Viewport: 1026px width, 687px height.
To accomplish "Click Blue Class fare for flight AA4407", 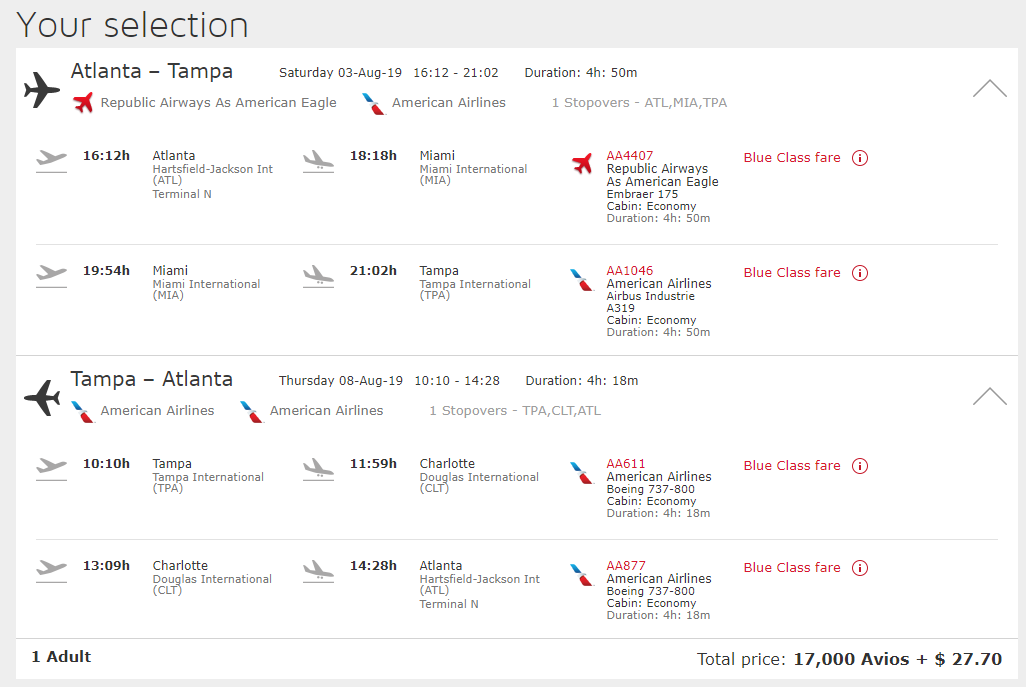I will click(x=792, y=158).
